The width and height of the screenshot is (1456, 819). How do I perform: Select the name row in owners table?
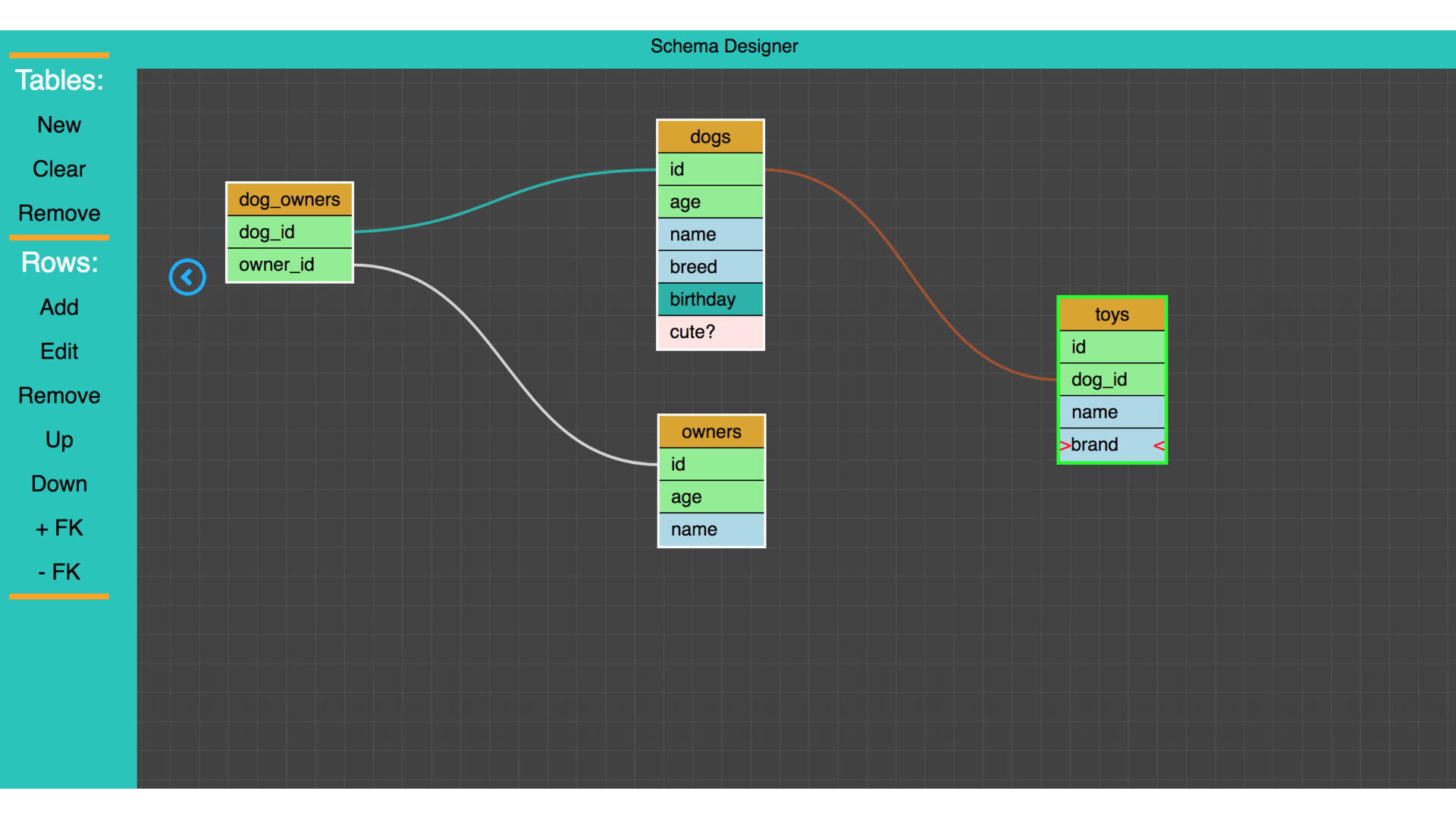[x=711, y=529]
